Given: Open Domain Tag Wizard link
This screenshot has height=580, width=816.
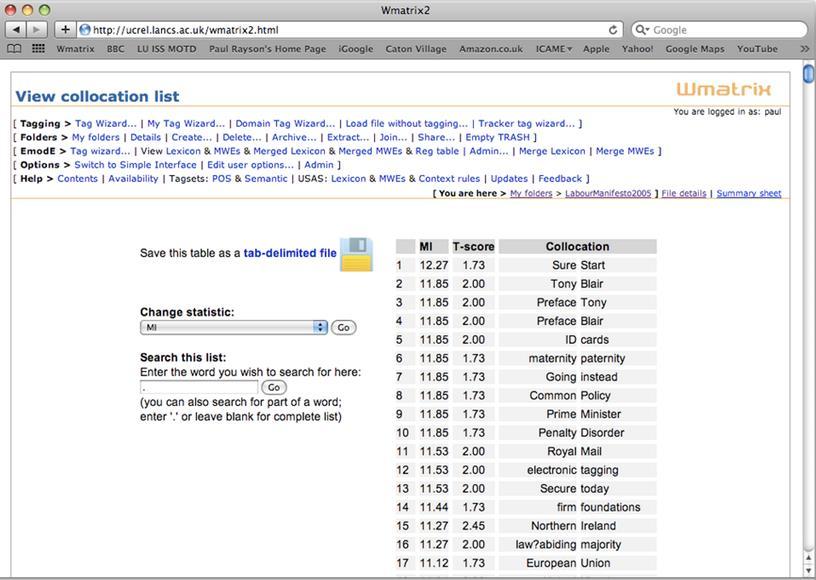Looking at the screenshot, I should pos(285,123).
